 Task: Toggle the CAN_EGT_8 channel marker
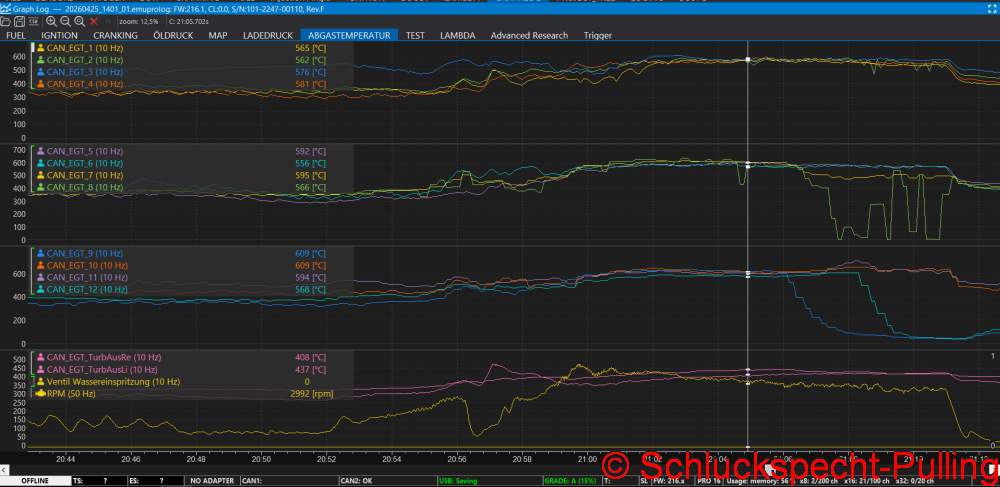click(41, 187)
